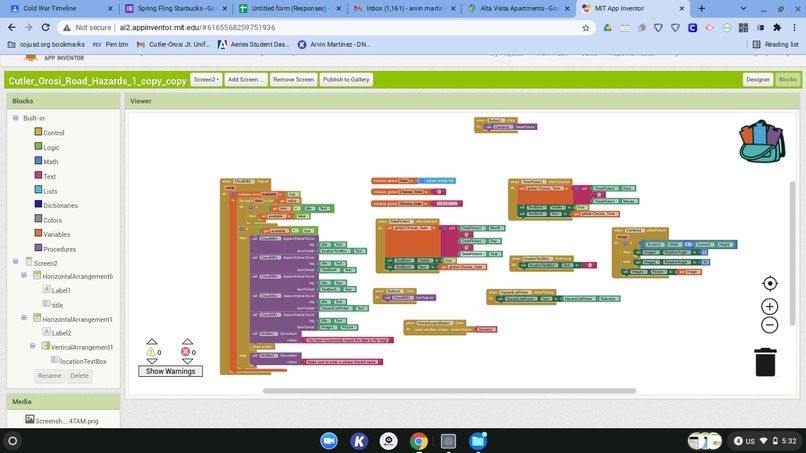Collapse the HorizontalArrangement6 node
This screenshot has width=806, height=453.
pos(24,276)
